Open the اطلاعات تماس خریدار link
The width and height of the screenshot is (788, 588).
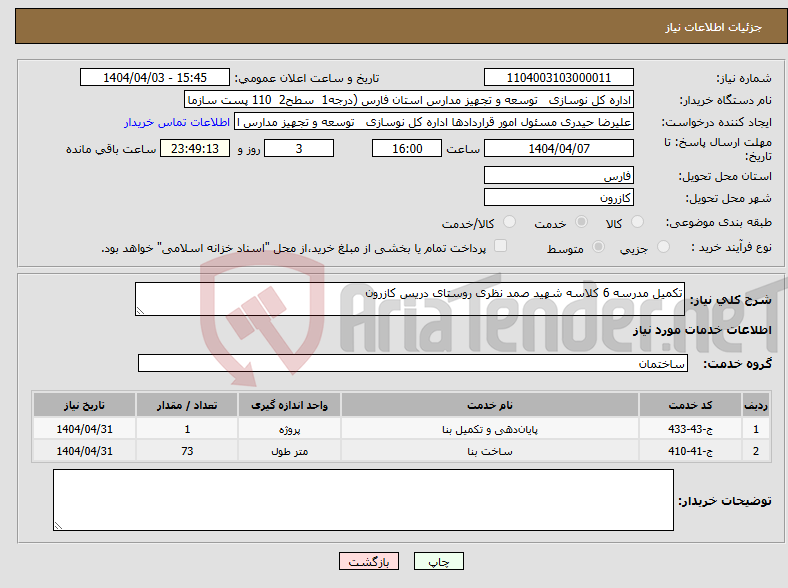(x=177, y=122)
